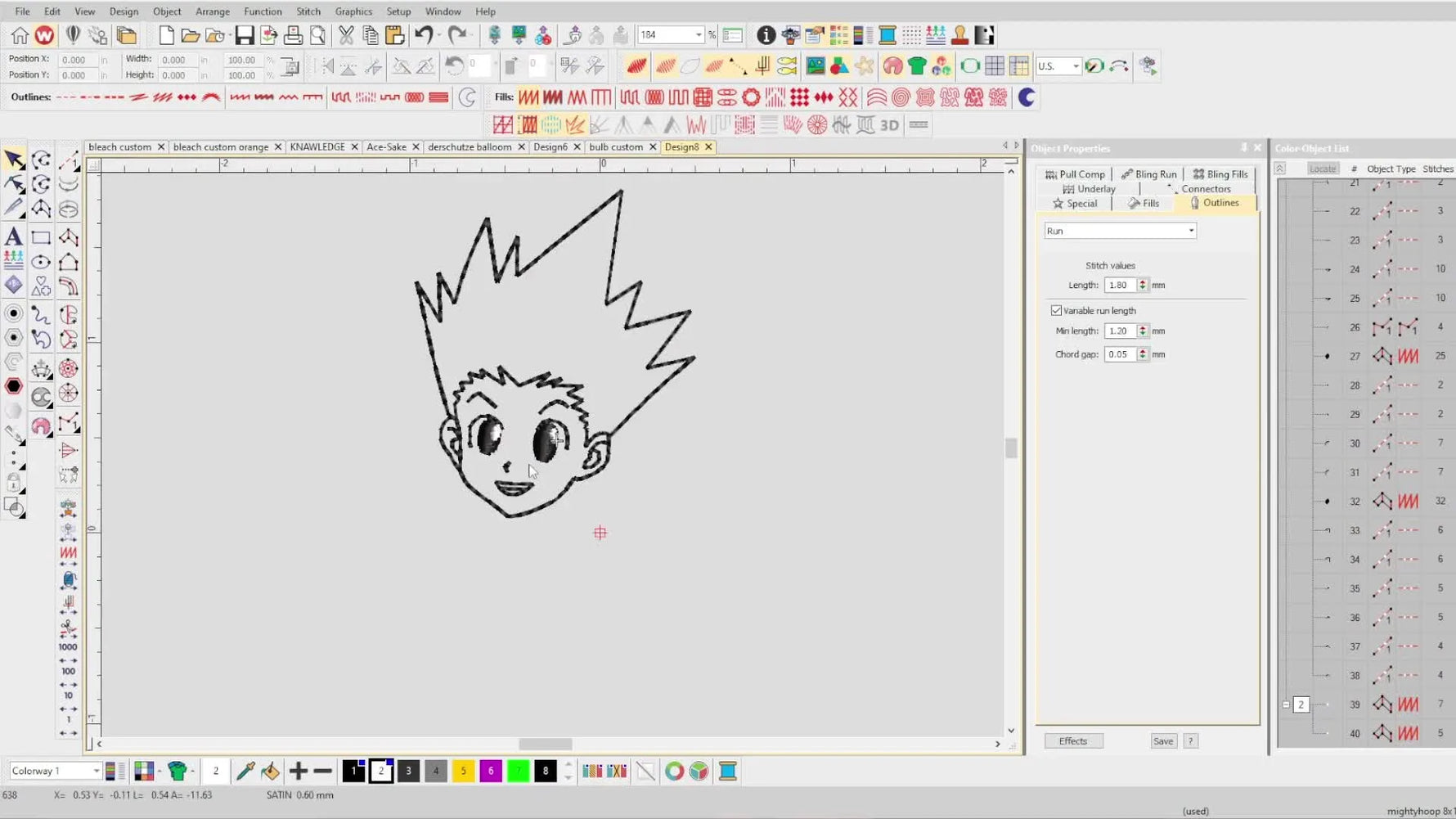The image size is (1456, 819).
Task: Open the Fills tab in Object Properties
Action: click(1144, 203)
